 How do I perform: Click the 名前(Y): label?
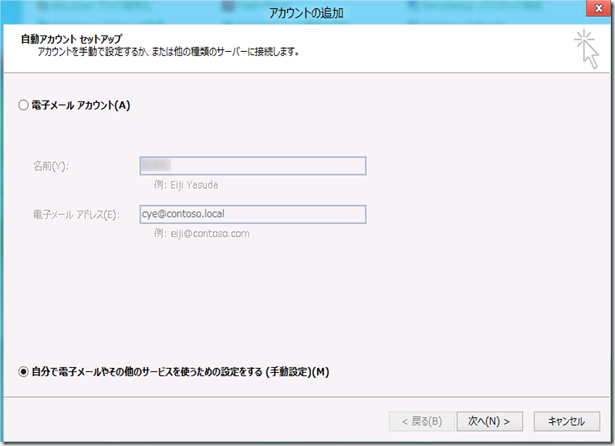coord(51,166)
